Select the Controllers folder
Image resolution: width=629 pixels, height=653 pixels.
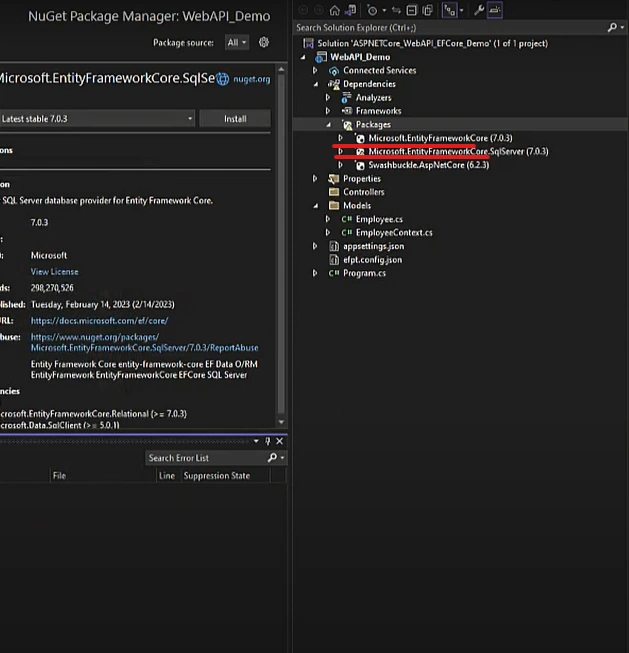click(364, 192)
